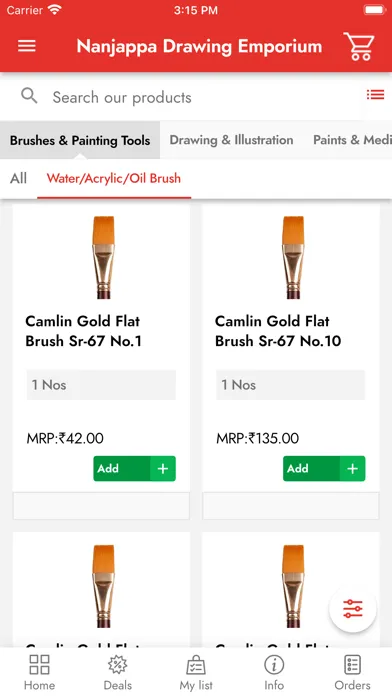Add Camlin Gold Flat Brush No.1 to cart
Screen dimensions: 392x696
pyautogui.click(x=135, y=468)
